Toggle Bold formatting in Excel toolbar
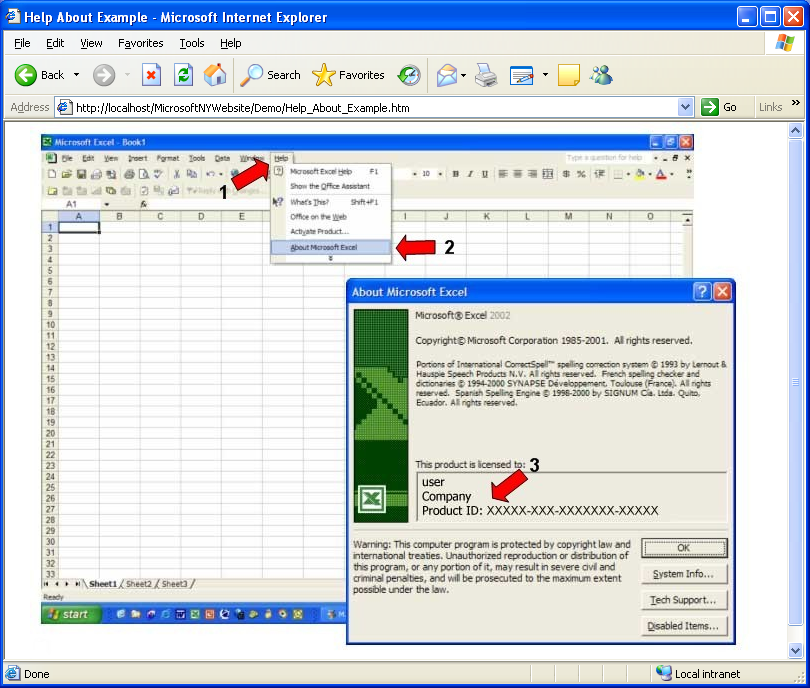Image resolution: width=810 pixels, height=688 pixels. 456,174
